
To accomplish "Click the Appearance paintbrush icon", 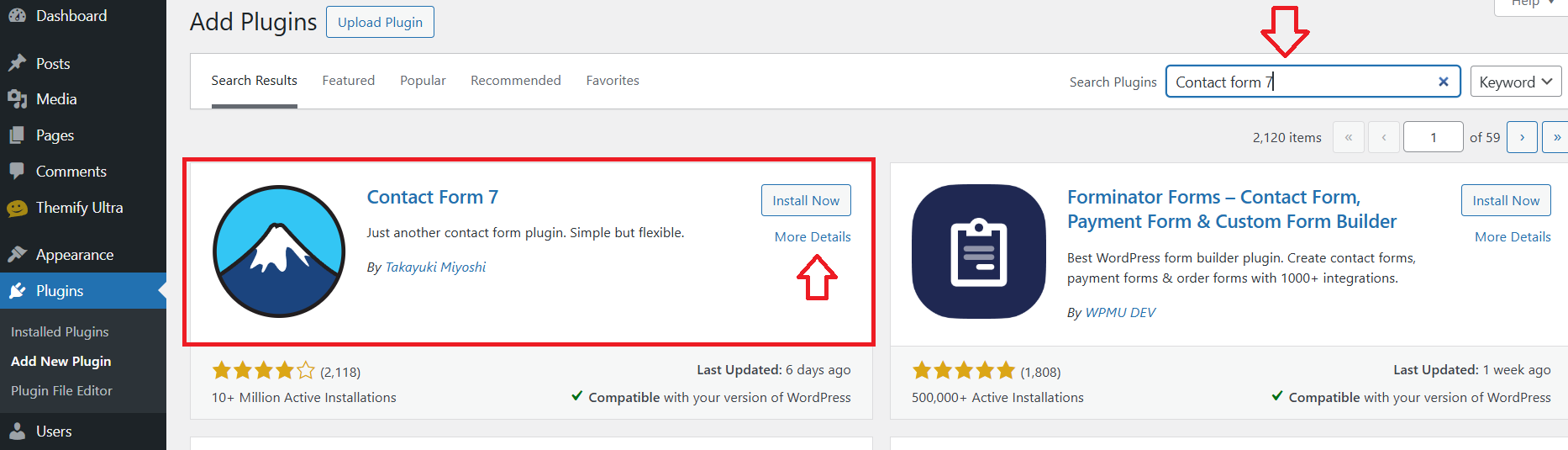I will pyautogui.click(x=17, y=254).
